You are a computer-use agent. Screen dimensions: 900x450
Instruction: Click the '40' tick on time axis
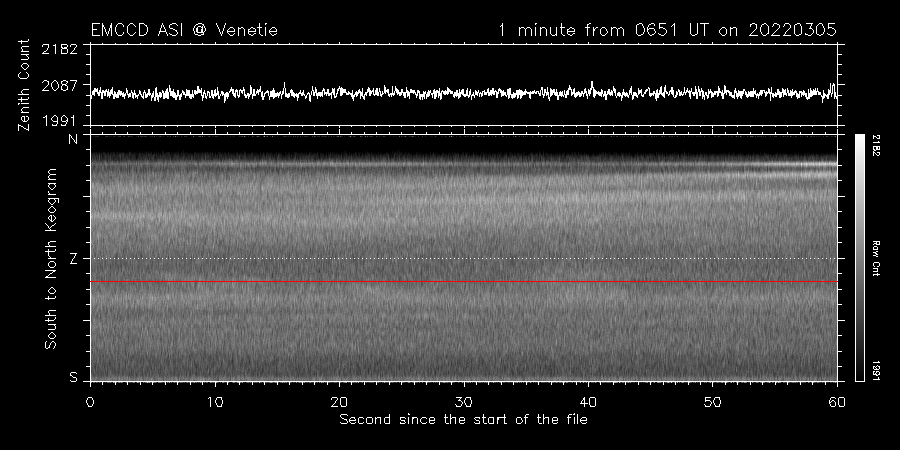click(x=588, y=402)
